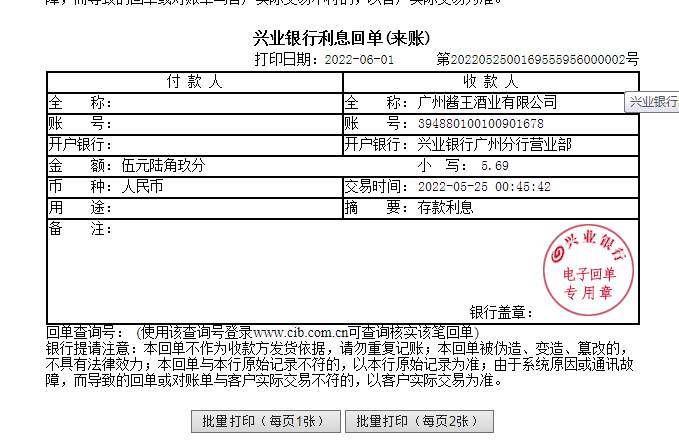The image size is (679, 441).
Task: Select amount in words 伍元陆角玖分
Action: pos(163,165)
